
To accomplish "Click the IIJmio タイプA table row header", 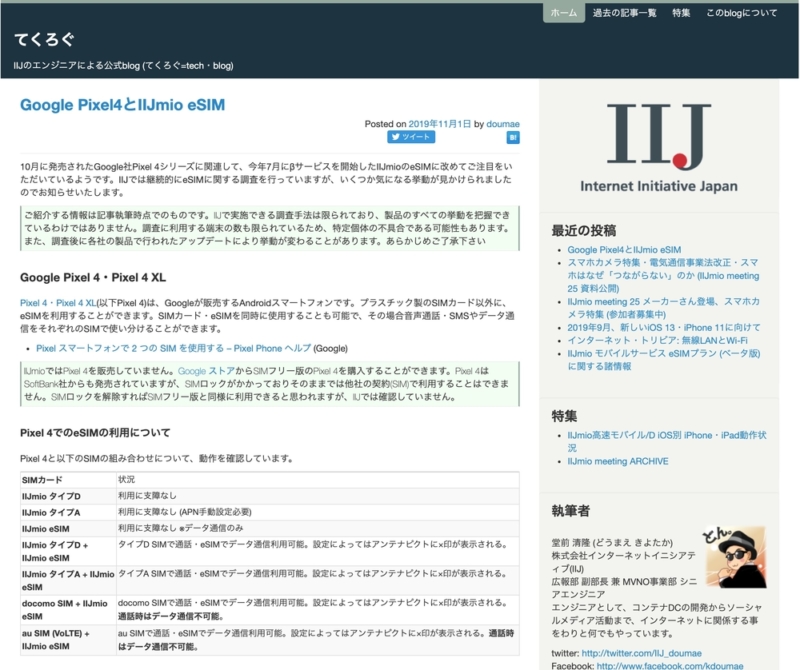I will pos(68,512).
